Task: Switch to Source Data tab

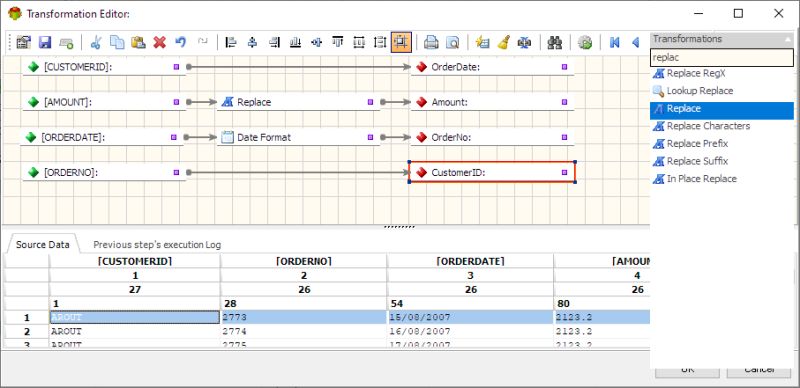Action: 43,245
